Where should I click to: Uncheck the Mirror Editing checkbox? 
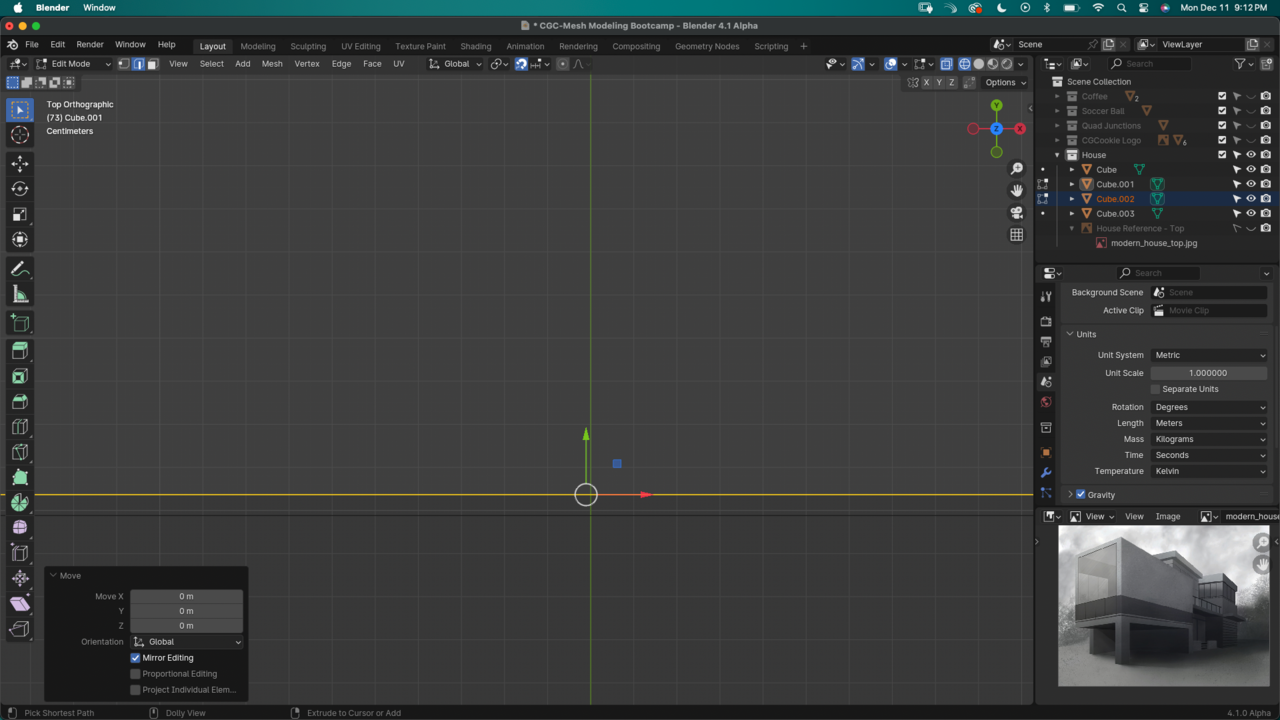(136, 658)
